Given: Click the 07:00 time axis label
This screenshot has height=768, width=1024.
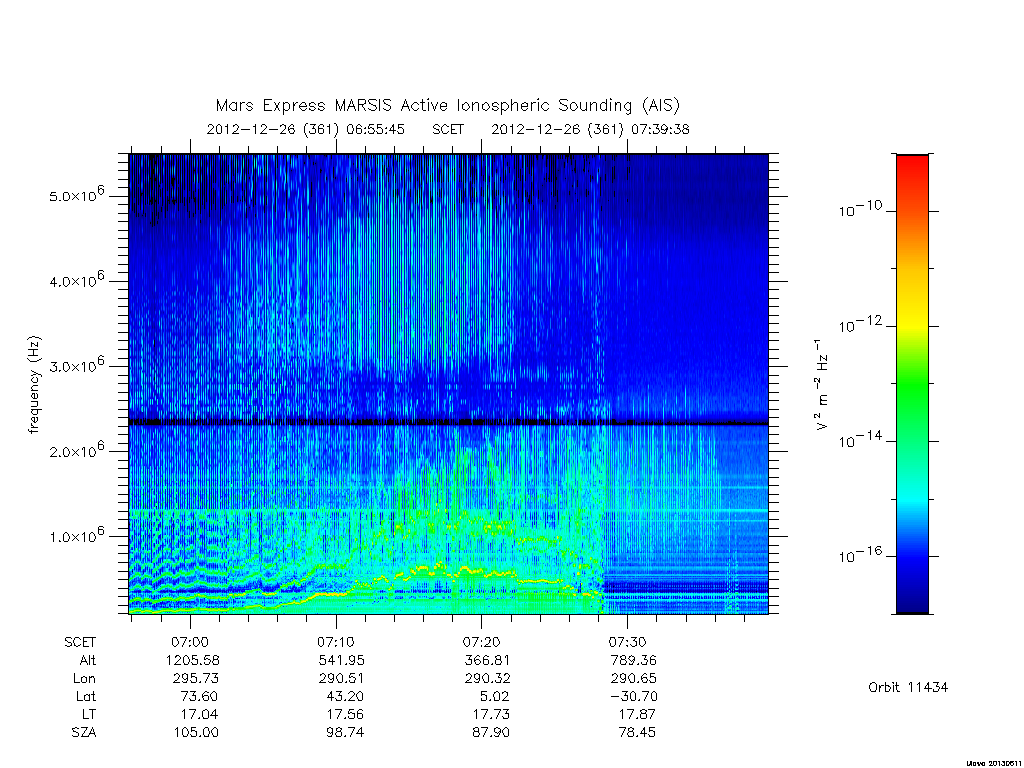Looking at the screenshot, I should [x=190, y=642].
